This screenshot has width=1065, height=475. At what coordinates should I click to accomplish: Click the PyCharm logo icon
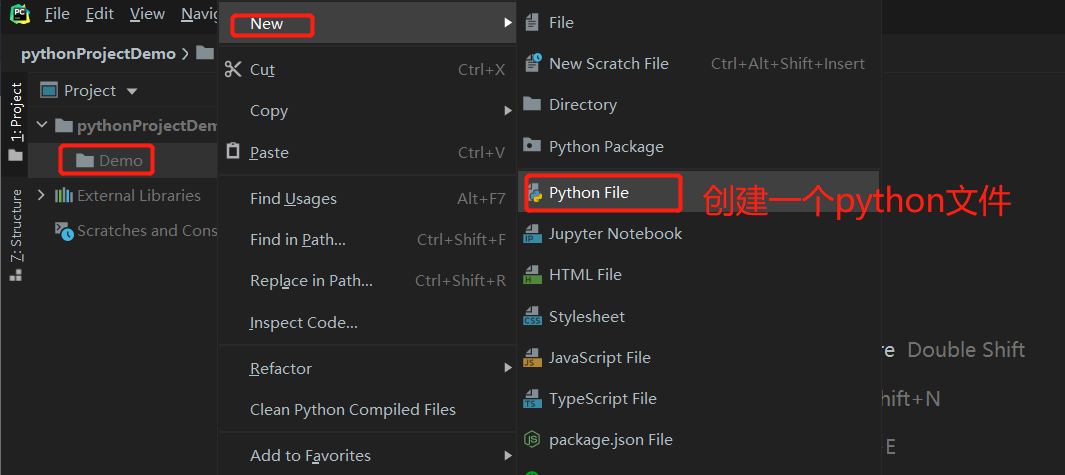[x=20, y=13]
